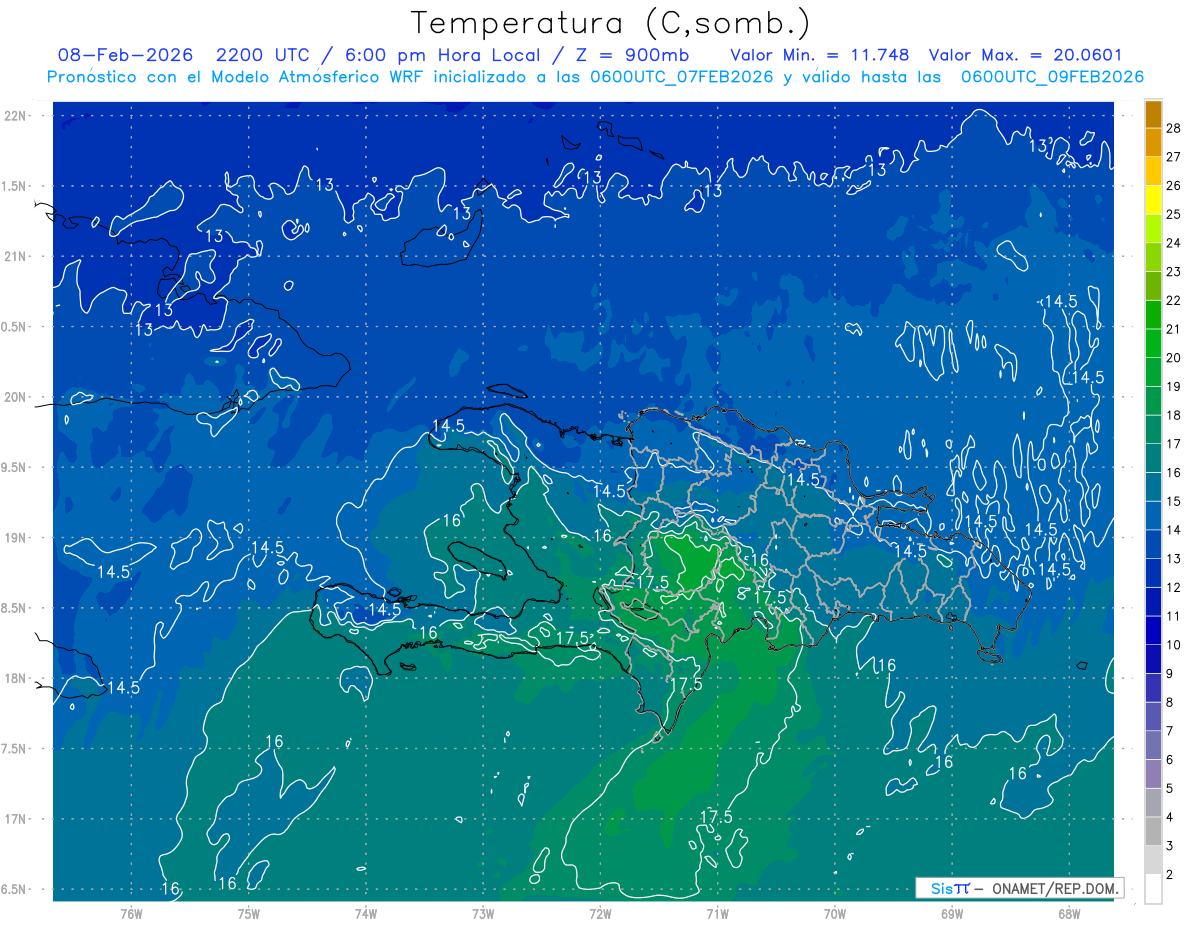Click the "70W" longitude axis label

[835, 914]
